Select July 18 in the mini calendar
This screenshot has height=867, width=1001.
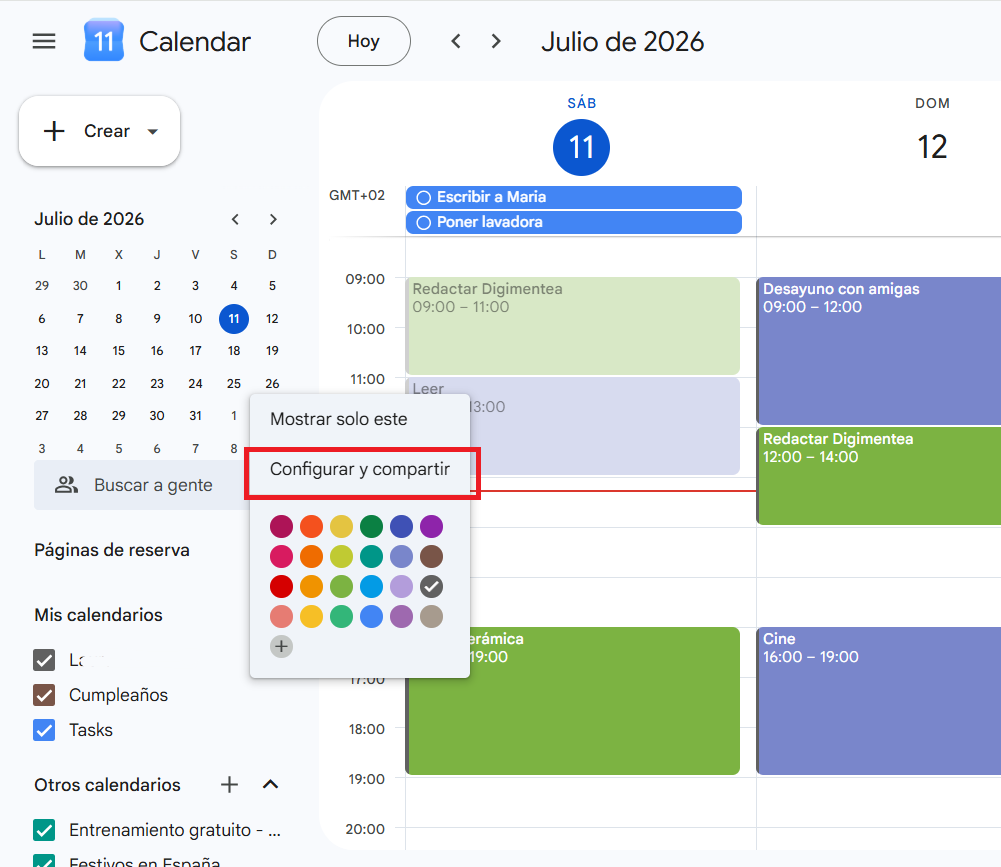click(234, 351)
